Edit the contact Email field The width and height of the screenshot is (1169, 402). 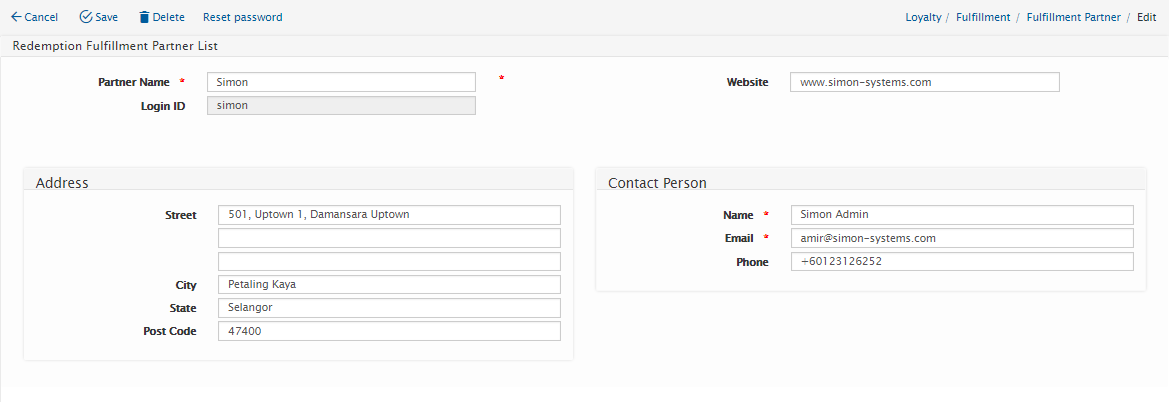(962, 238)
